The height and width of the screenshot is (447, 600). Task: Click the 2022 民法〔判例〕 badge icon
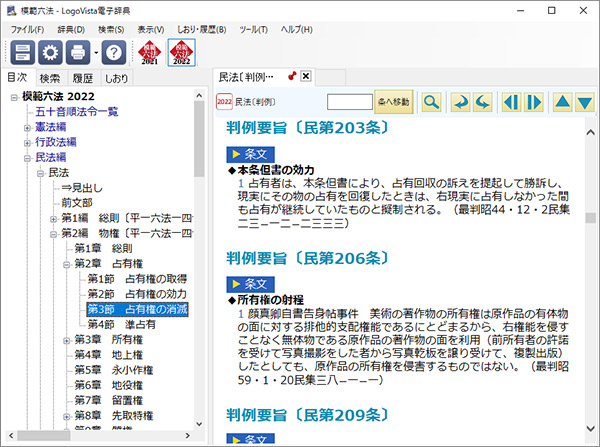224,102
